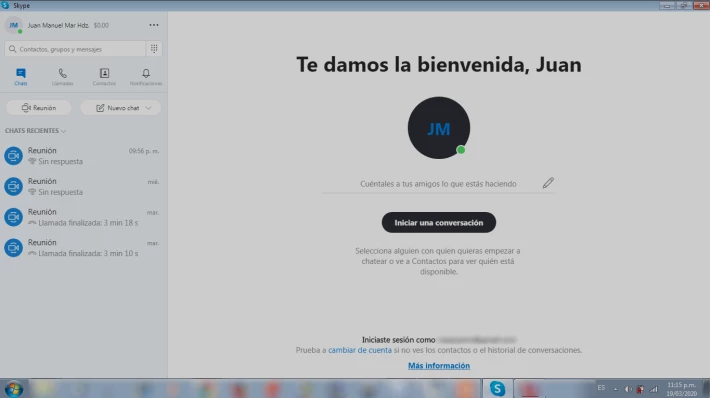This screenshot has width=710, height=398.
Task: Click the JM profile avatar in sidebar
Action: pyautogui.click(x=14, y=25)
